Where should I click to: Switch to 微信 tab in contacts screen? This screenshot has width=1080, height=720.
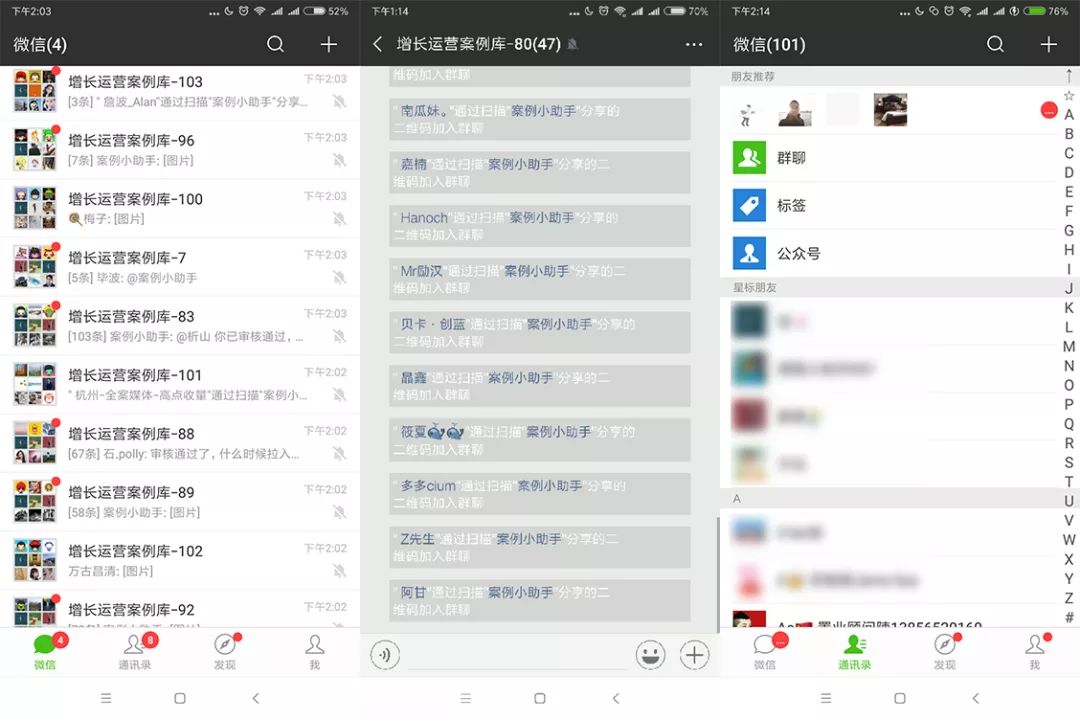pyautogui.click(x=765, y=652)
